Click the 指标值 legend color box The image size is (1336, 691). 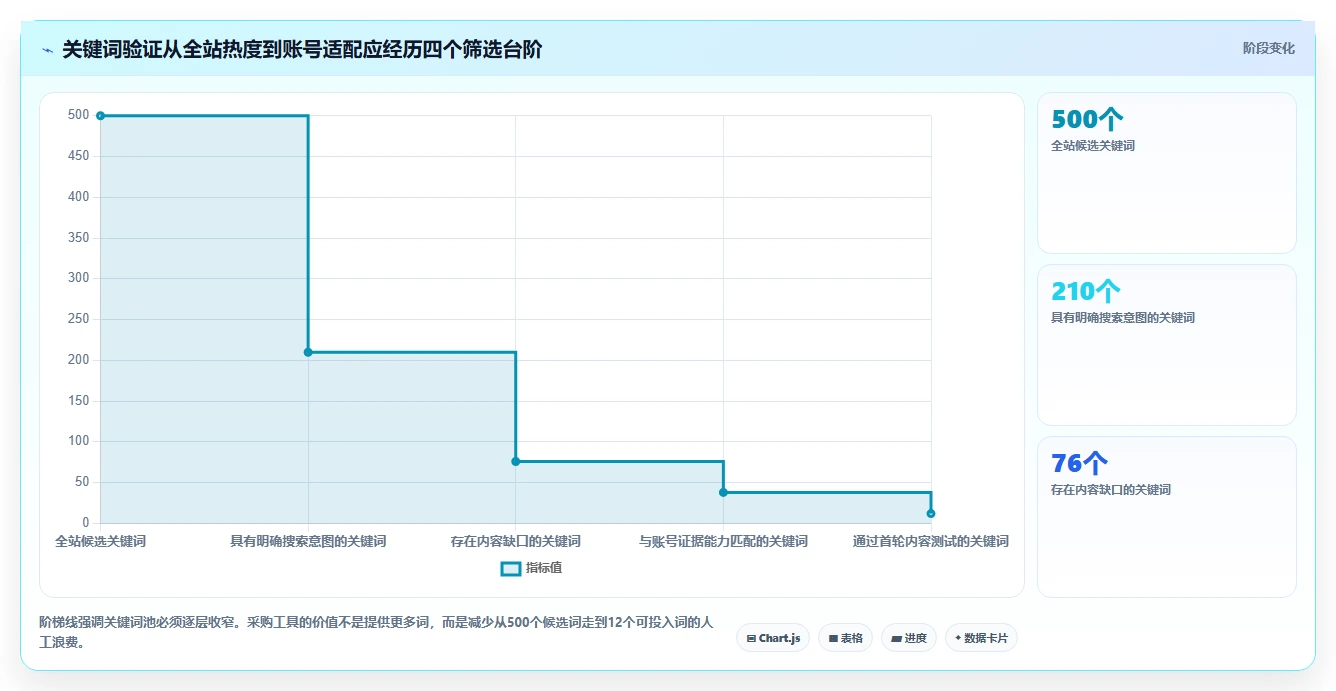pos(510,568)
